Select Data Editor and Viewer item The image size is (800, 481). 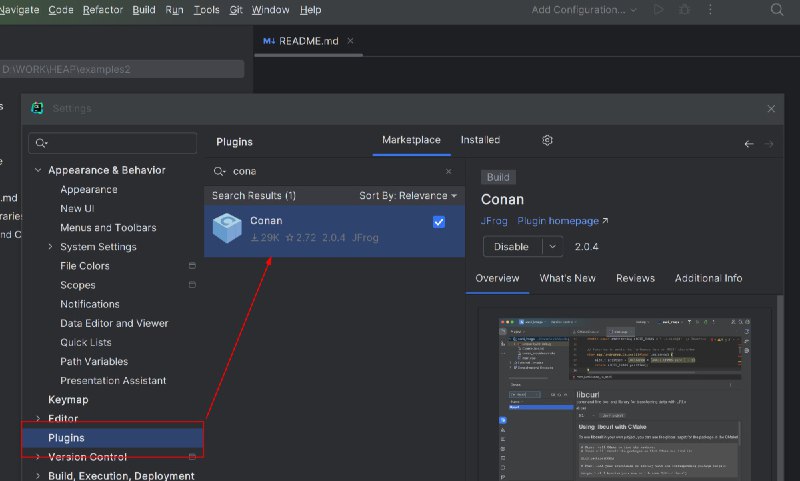(x=114, y=323)
